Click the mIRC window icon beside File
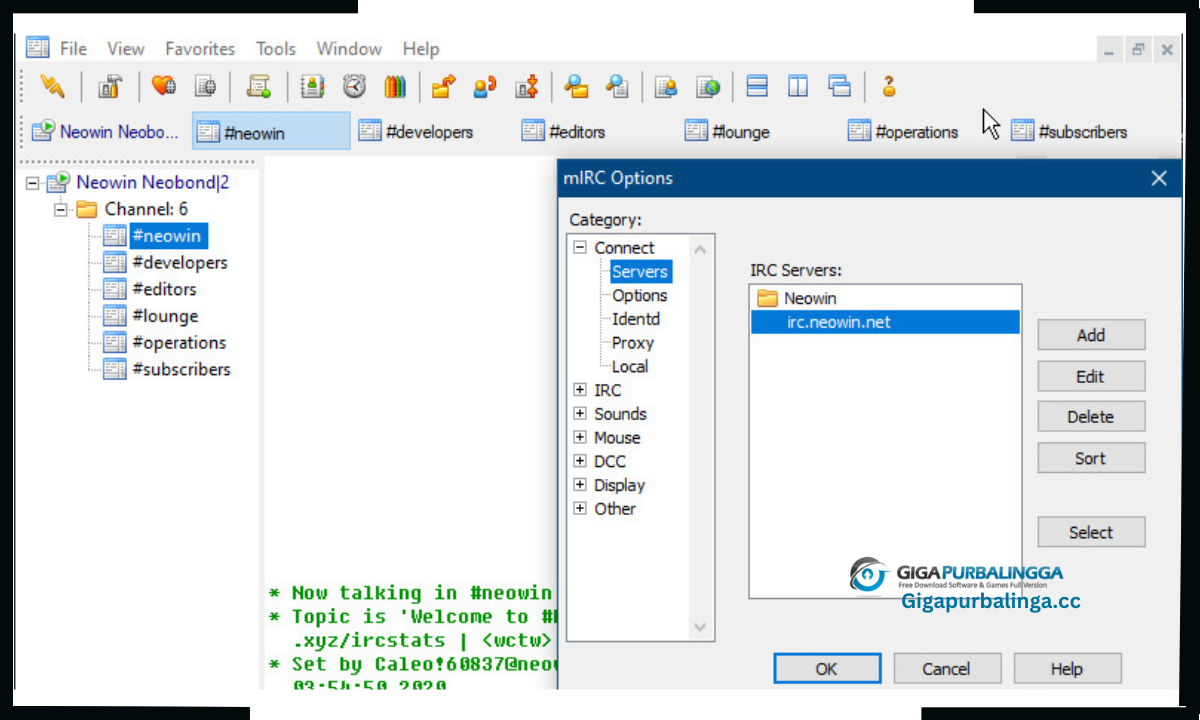1200x720 pixels. (37, 47)
